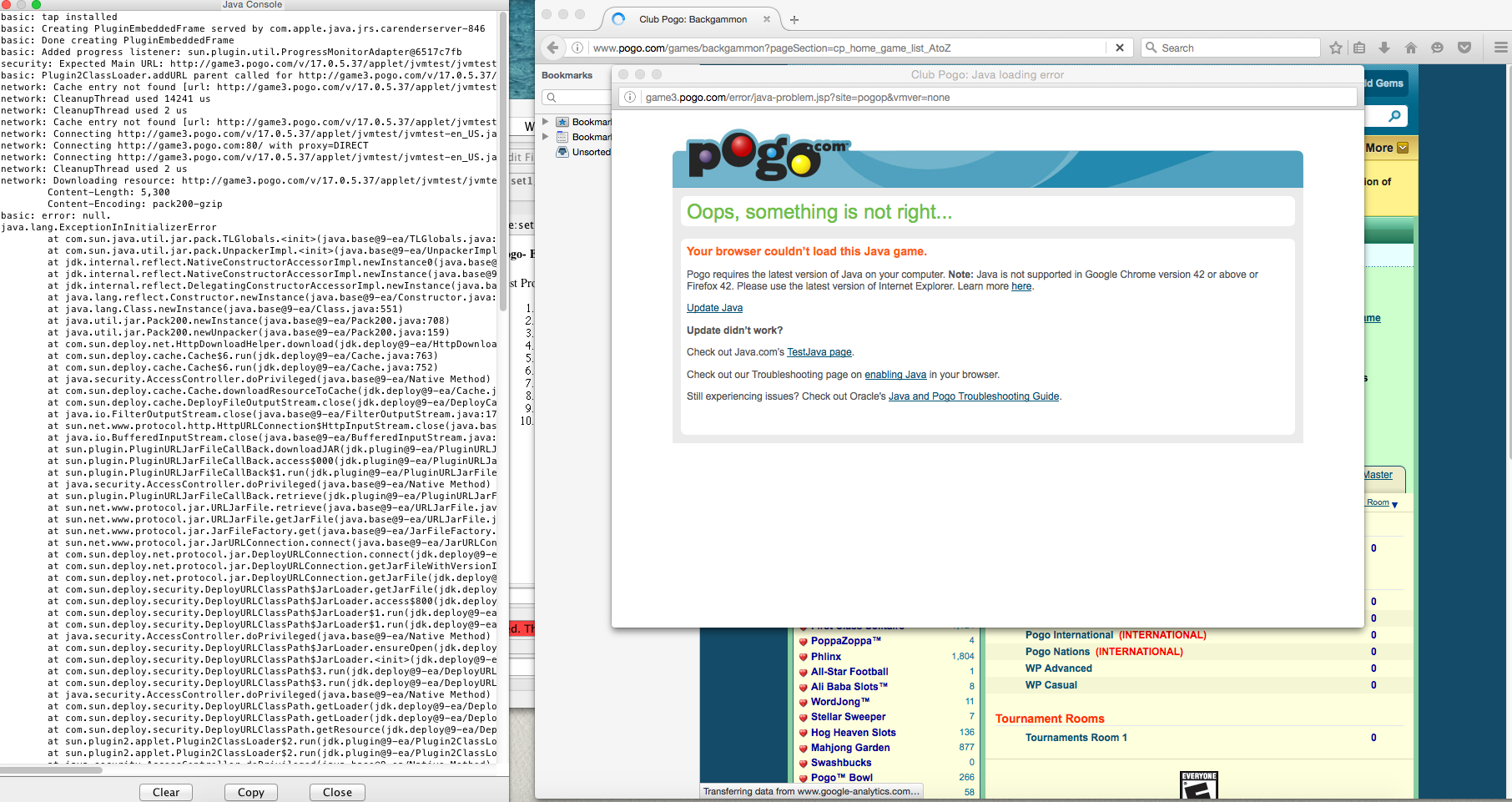The height and width of the screenshot is (802, 1512).
Task: Bookmark this page with the star icon
Action: point(1336,48)
